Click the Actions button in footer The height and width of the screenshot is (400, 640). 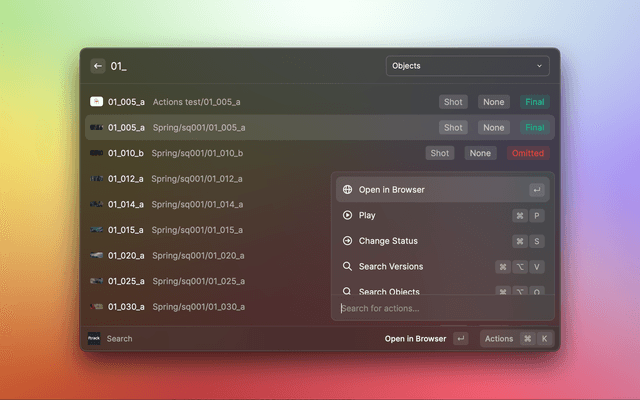(499, 339)
